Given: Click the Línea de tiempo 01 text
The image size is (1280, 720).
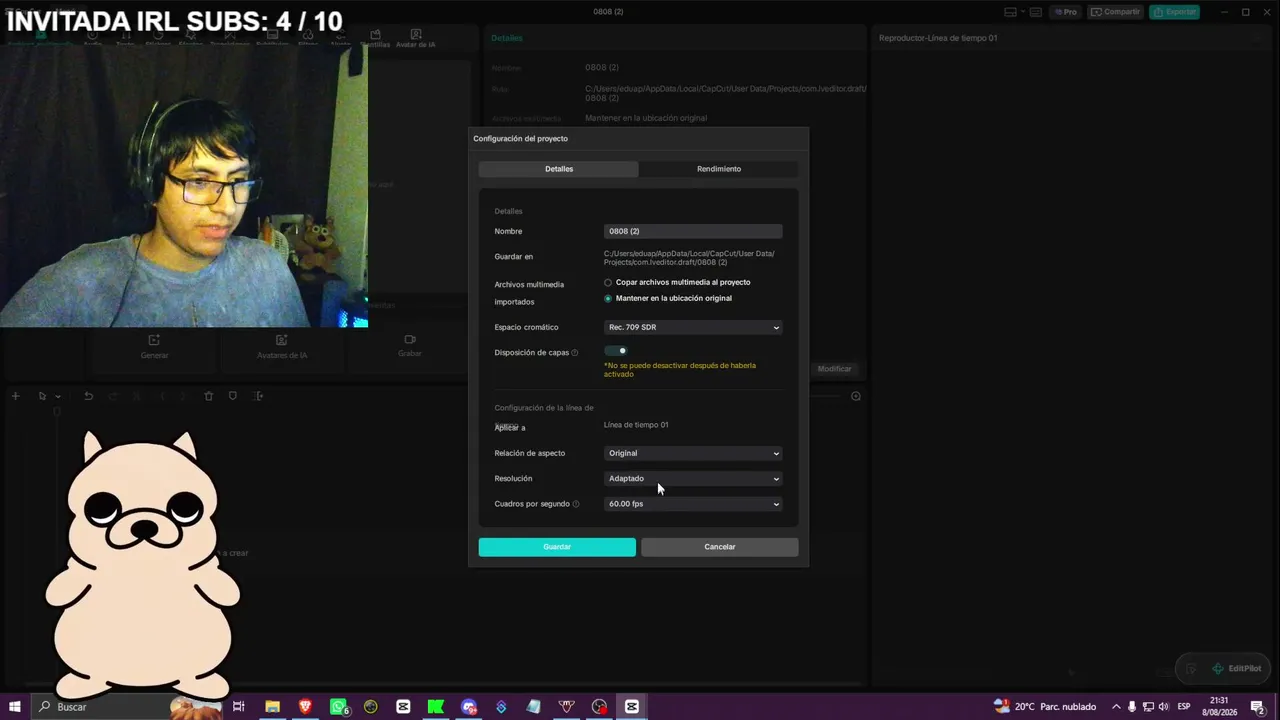Looking at the screenshot, I should click(636, 425).
